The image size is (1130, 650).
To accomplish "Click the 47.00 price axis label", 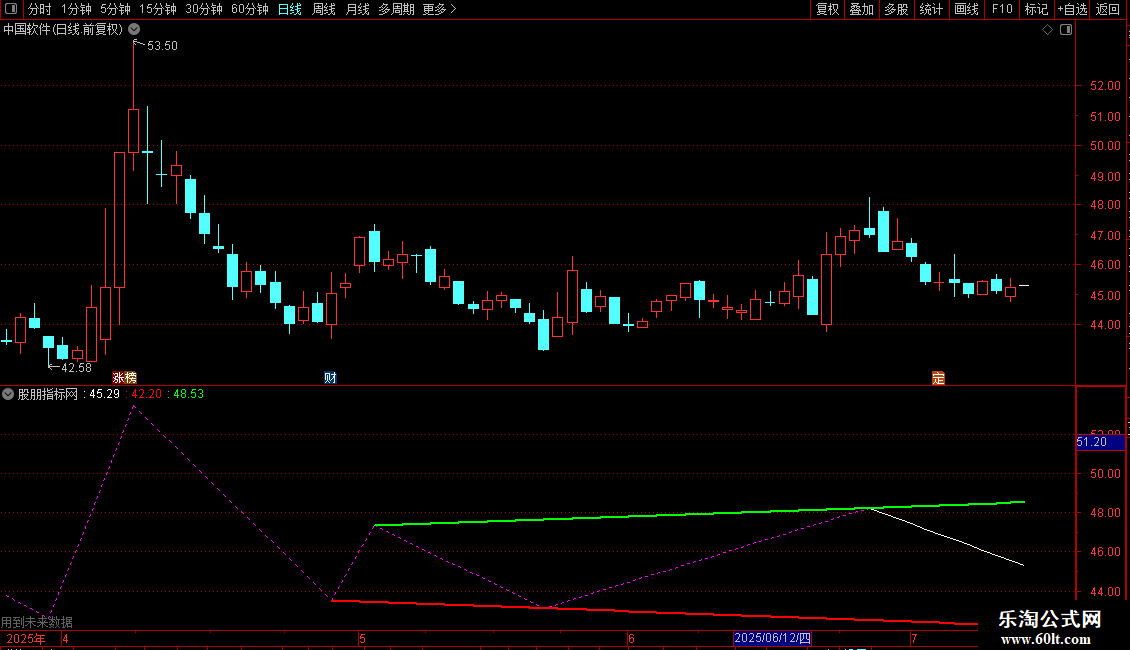I will pos(1105,236).
